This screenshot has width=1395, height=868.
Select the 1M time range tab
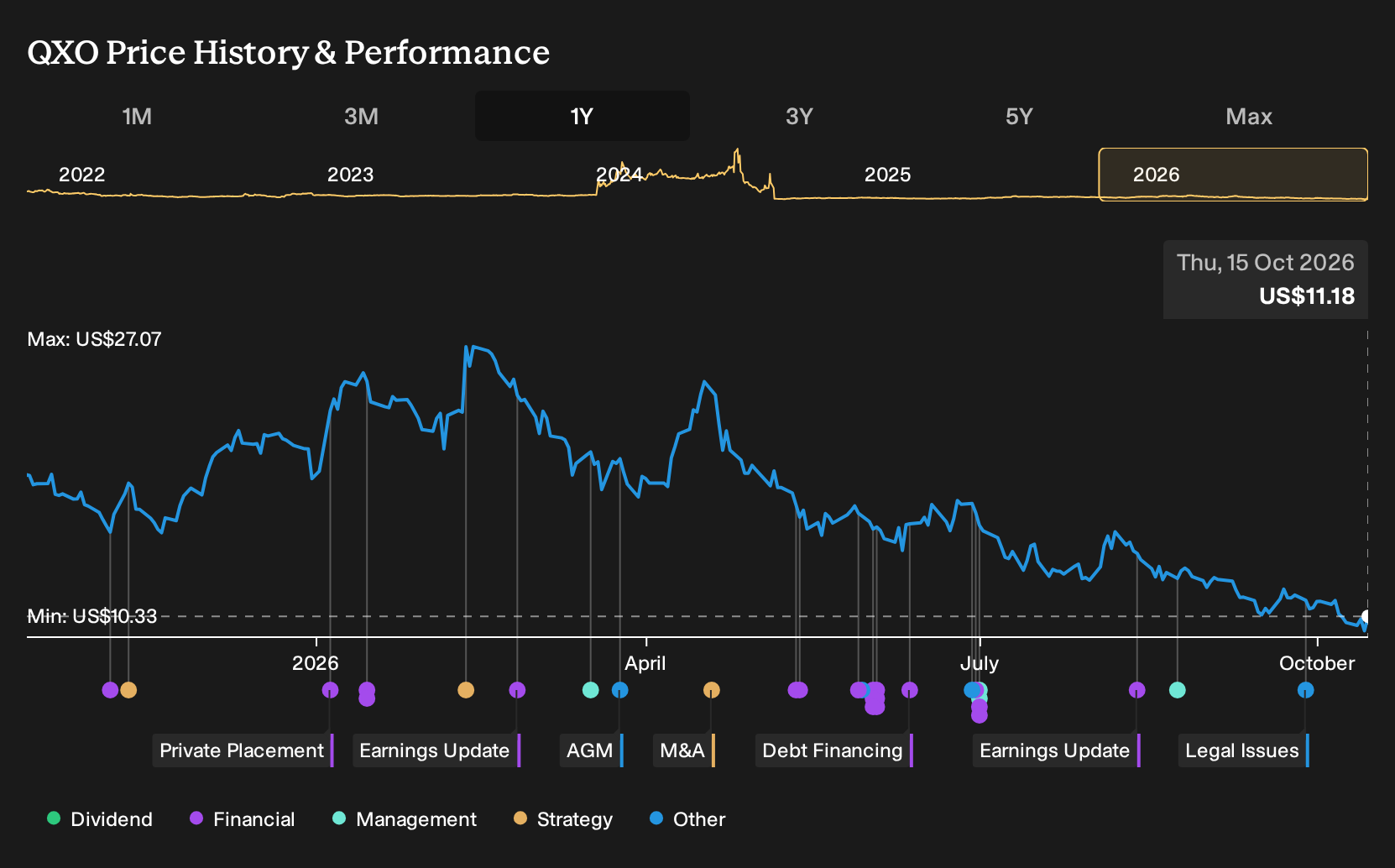137,116
